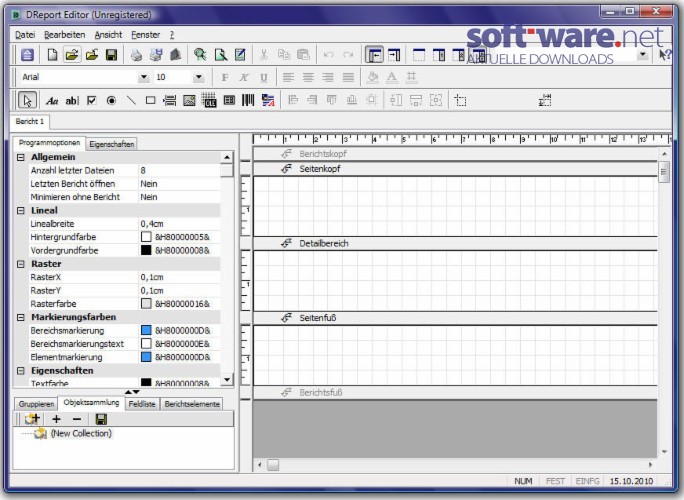
Task: Apply italic formatting with K button
Action: click(244, 78)
